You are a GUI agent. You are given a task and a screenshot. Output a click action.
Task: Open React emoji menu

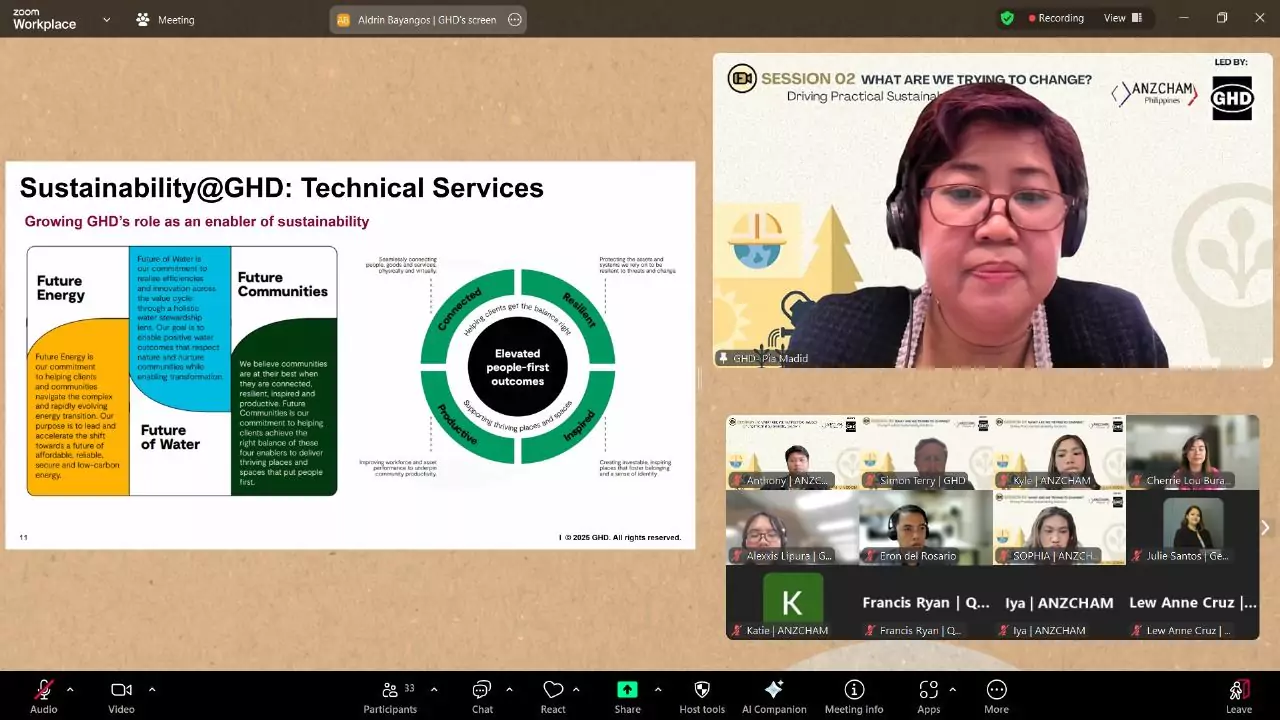553,696
